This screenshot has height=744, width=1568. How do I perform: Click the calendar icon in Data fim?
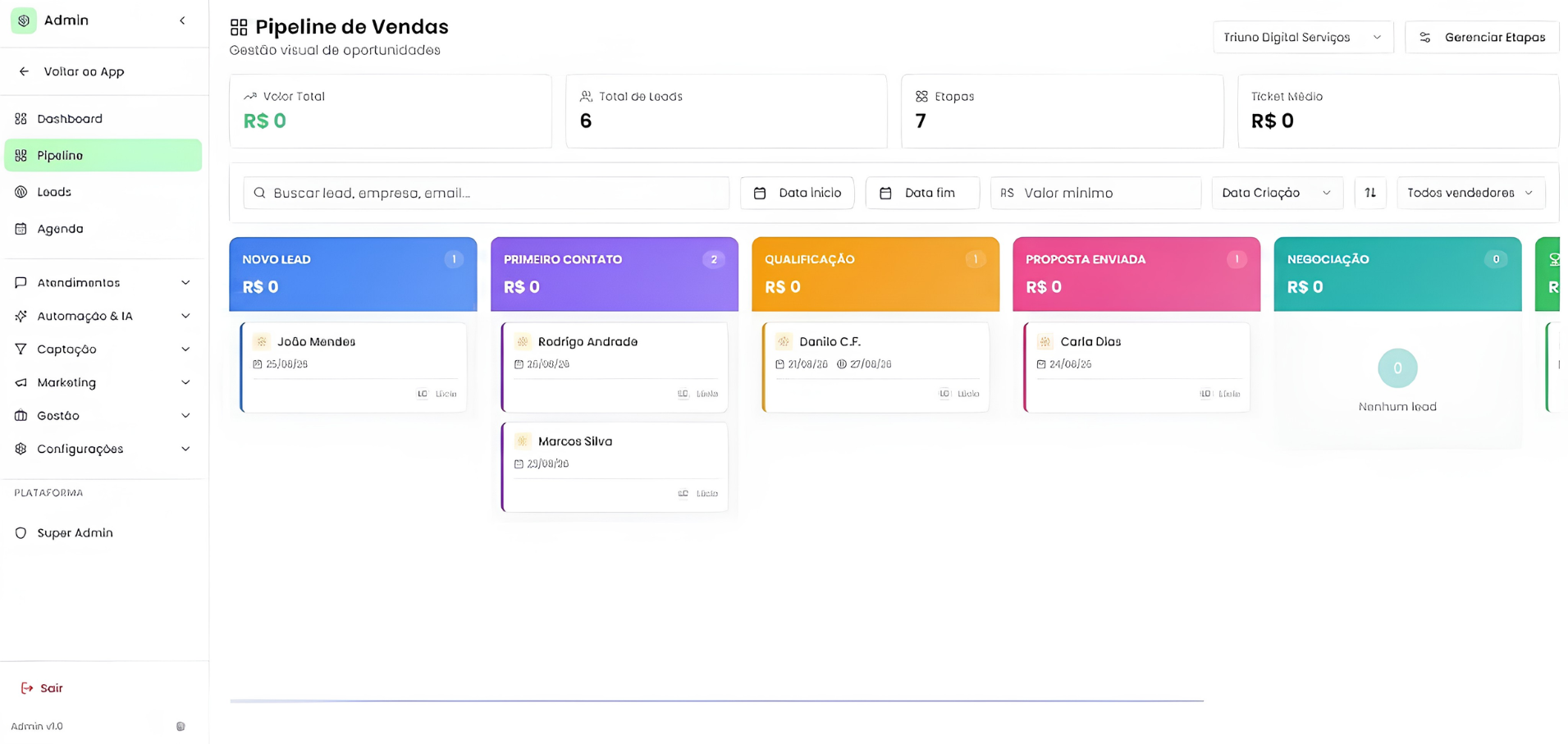tap(885, 193)
